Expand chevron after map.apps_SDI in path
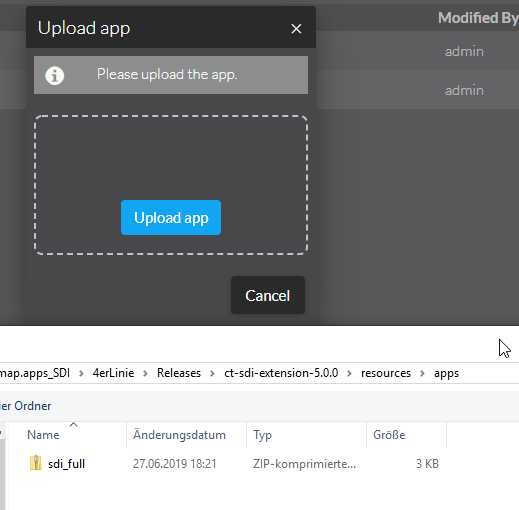 pyautogui.click(x=81, y=373)
